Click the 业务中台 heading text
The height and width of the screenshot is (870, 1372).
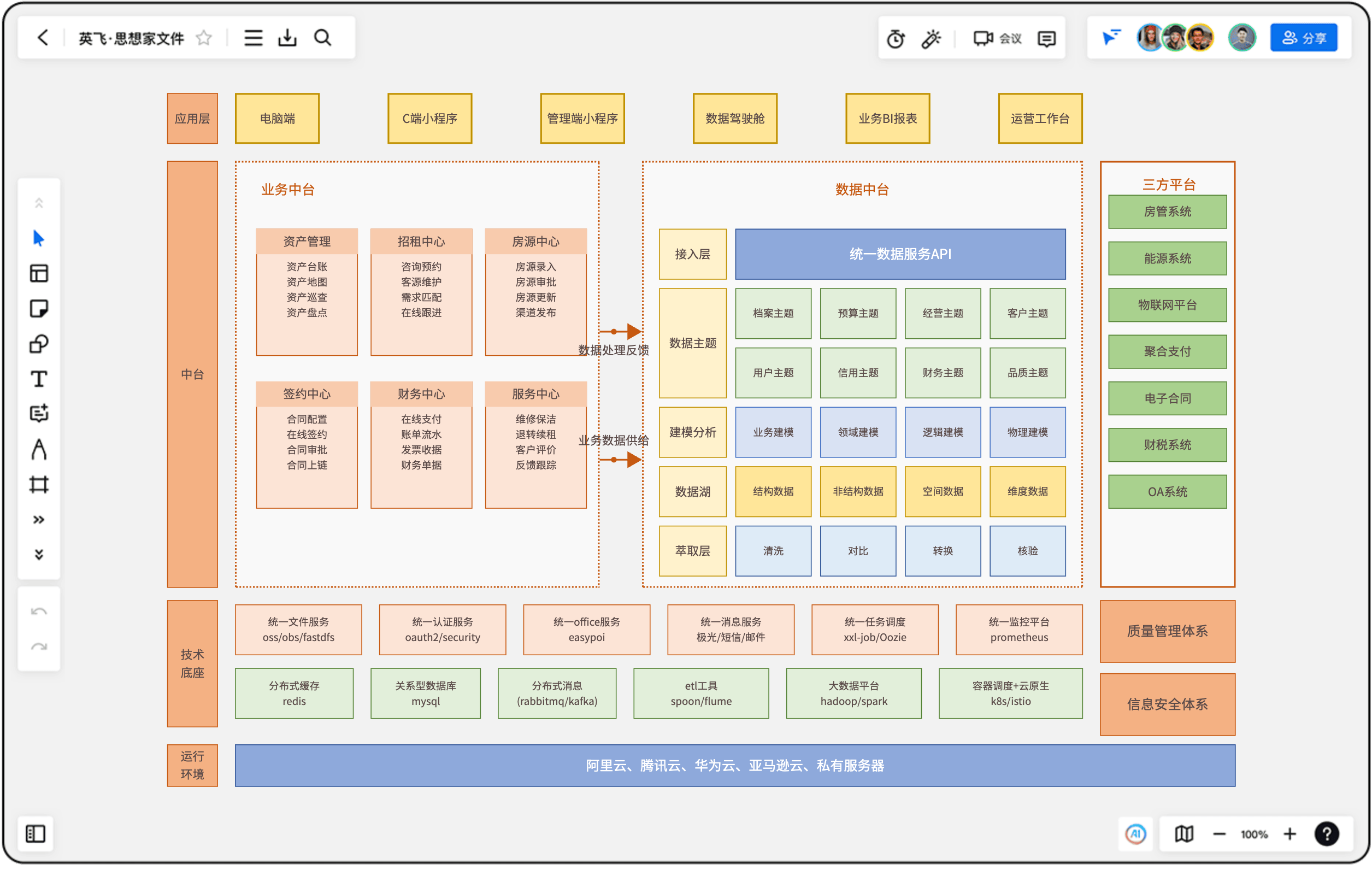click(x=288, y=189)
